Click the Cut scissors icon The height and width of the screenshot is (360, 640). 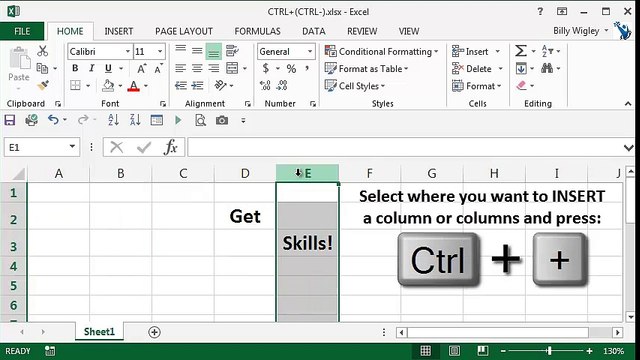tap(42, 51)
